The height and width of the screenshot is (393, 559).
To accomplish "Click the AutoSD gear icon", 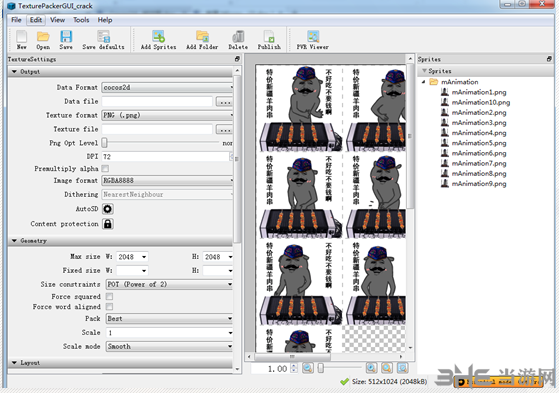I will (x=108, y=209).
